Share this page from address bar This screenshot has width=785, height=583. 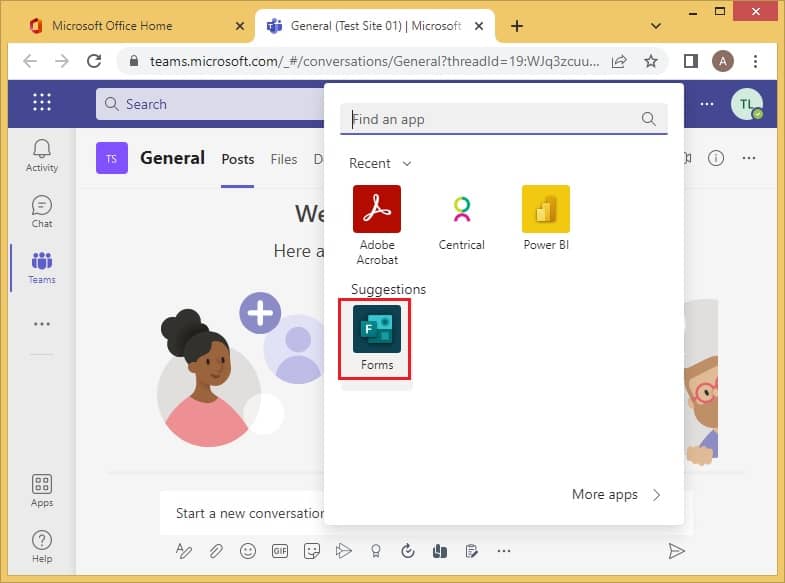(619, 61)
